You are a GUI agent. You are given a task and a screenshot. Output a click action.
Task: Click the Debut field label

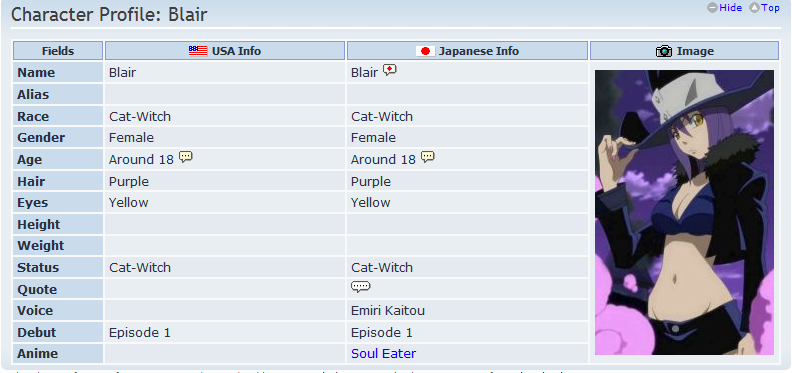pos(36,333)
